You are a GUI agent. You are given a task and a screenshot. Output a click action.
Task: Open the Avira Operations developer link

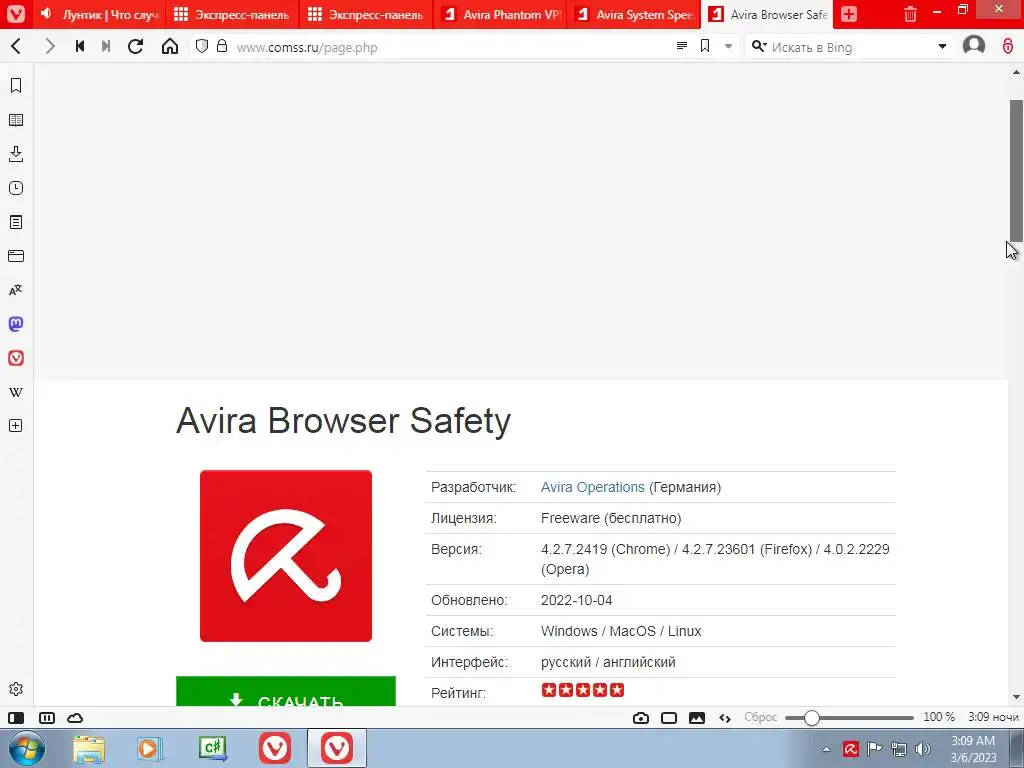pos(592,487)
